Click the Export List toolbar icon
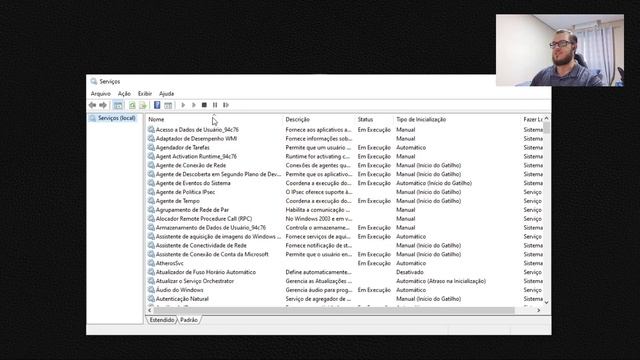The height and width of the screenshot is (360, 640). click(142, 105)
